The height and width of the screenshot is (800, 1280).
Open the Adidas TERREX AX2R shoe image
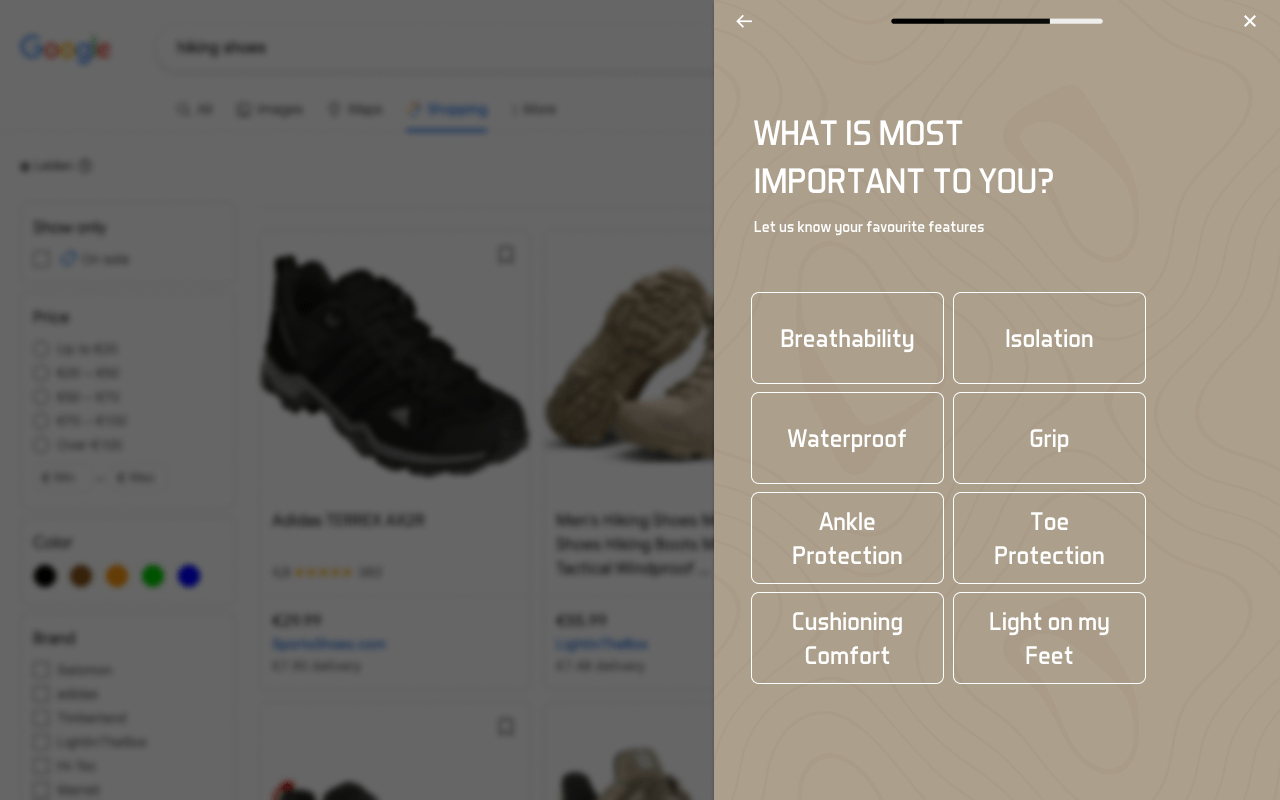point(394,365)
